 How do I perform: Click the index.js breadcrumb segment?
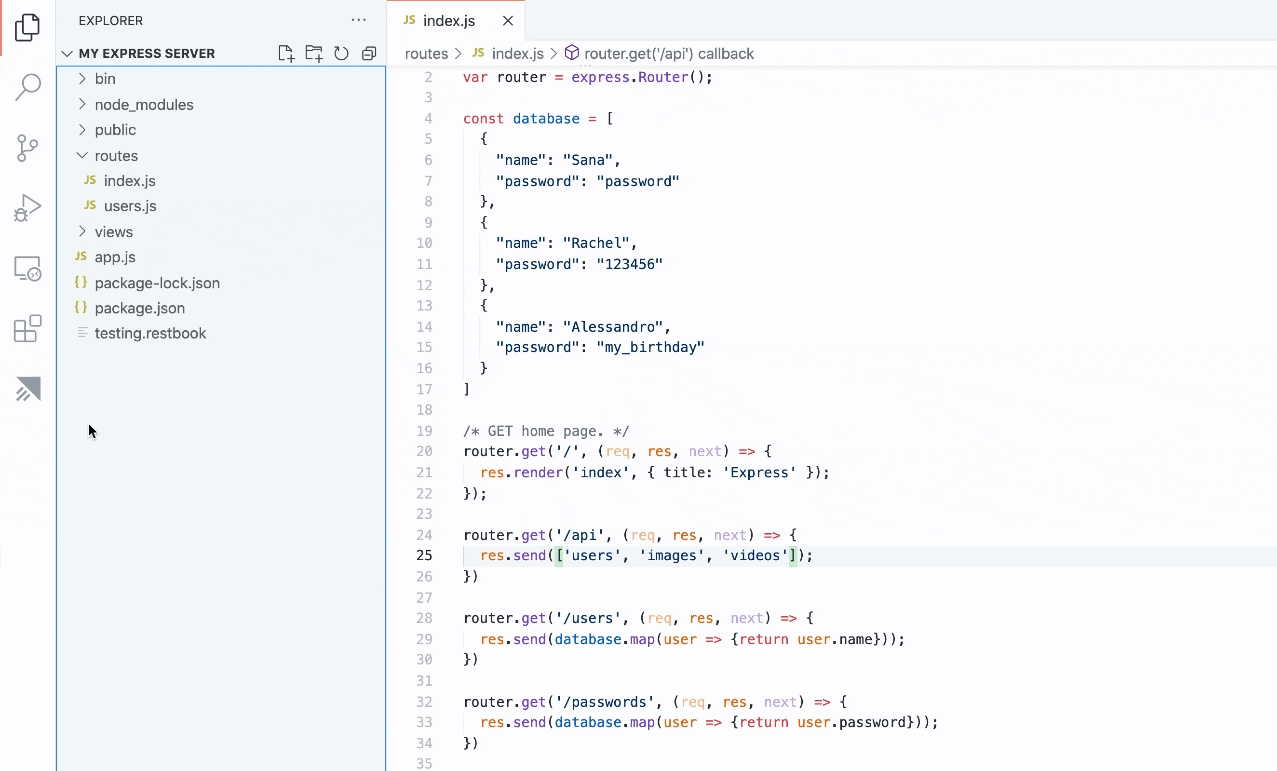point(517,53)
